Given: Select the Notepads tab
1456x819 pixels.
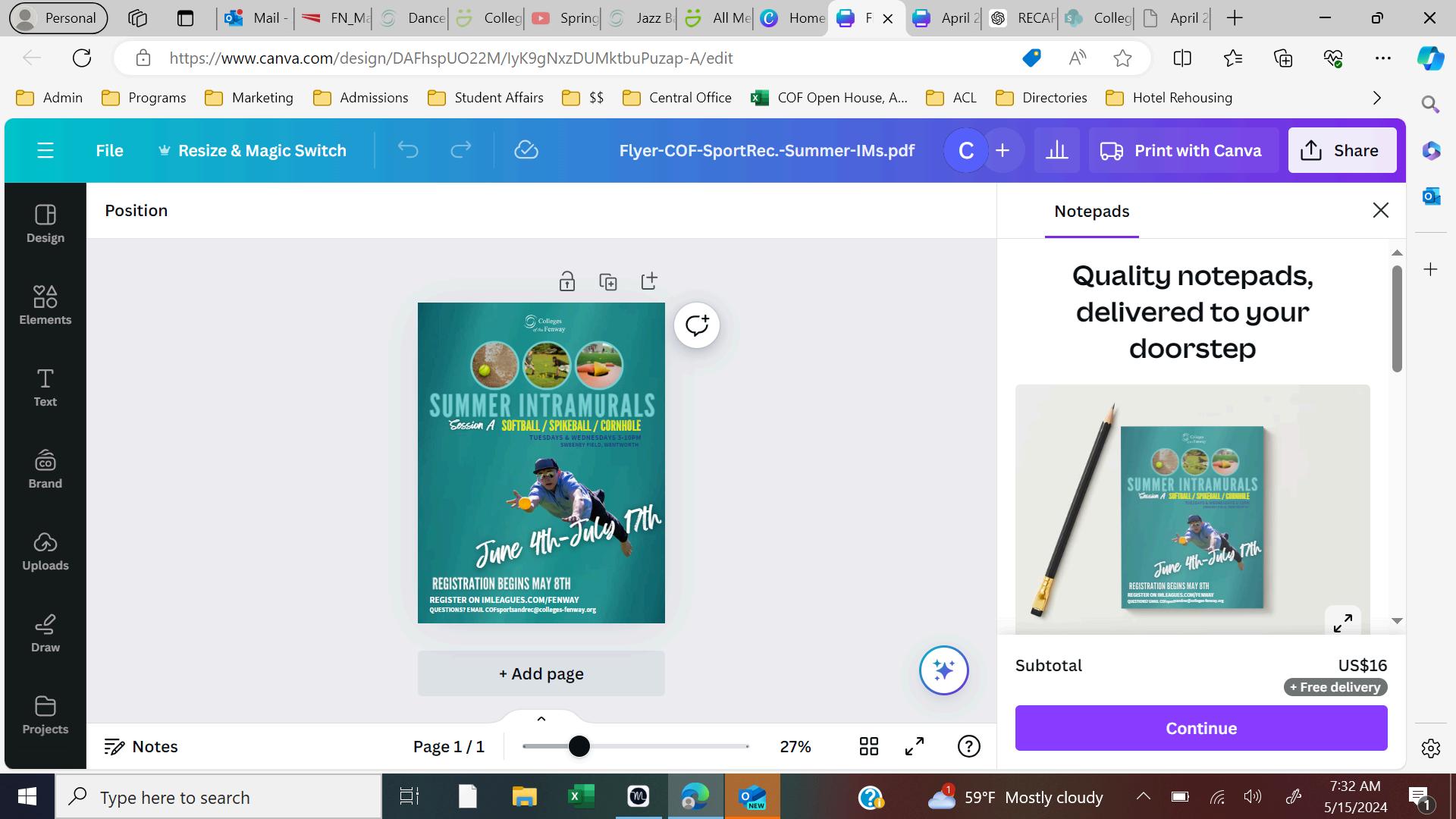Looking at the screenshot, I should (x=1091, y=211).
